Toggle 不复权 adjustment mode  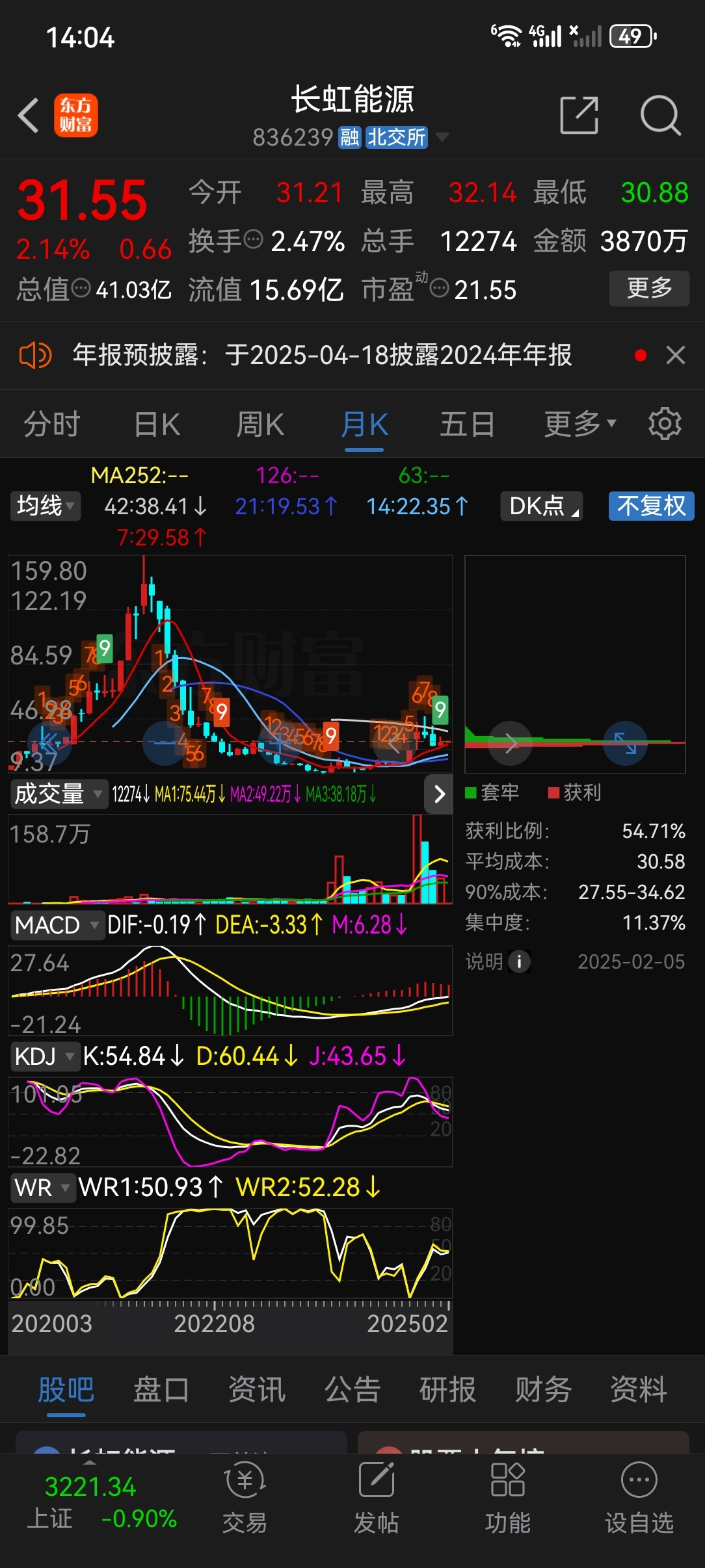point(652,506)
